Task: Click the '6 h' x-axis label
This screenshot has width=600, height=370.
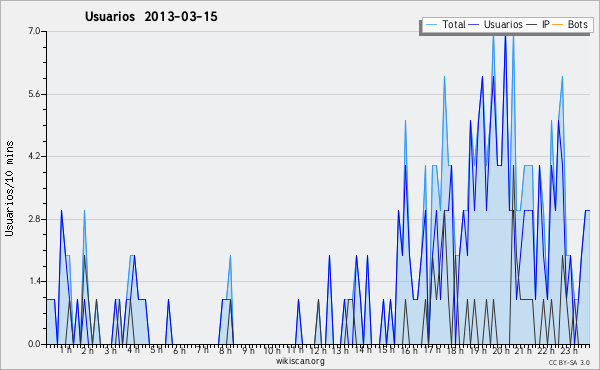Action: 179,350
